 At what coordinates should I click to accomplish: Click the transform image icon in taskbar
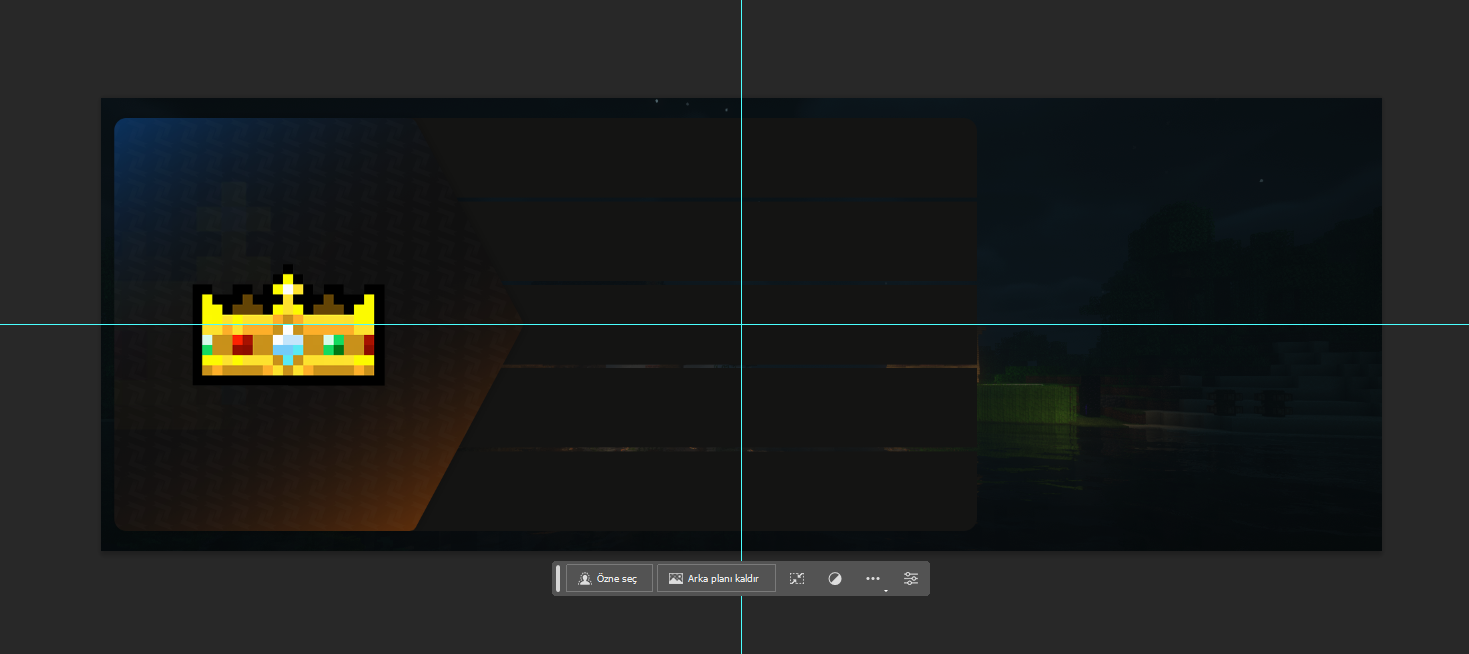coord(797,579)
